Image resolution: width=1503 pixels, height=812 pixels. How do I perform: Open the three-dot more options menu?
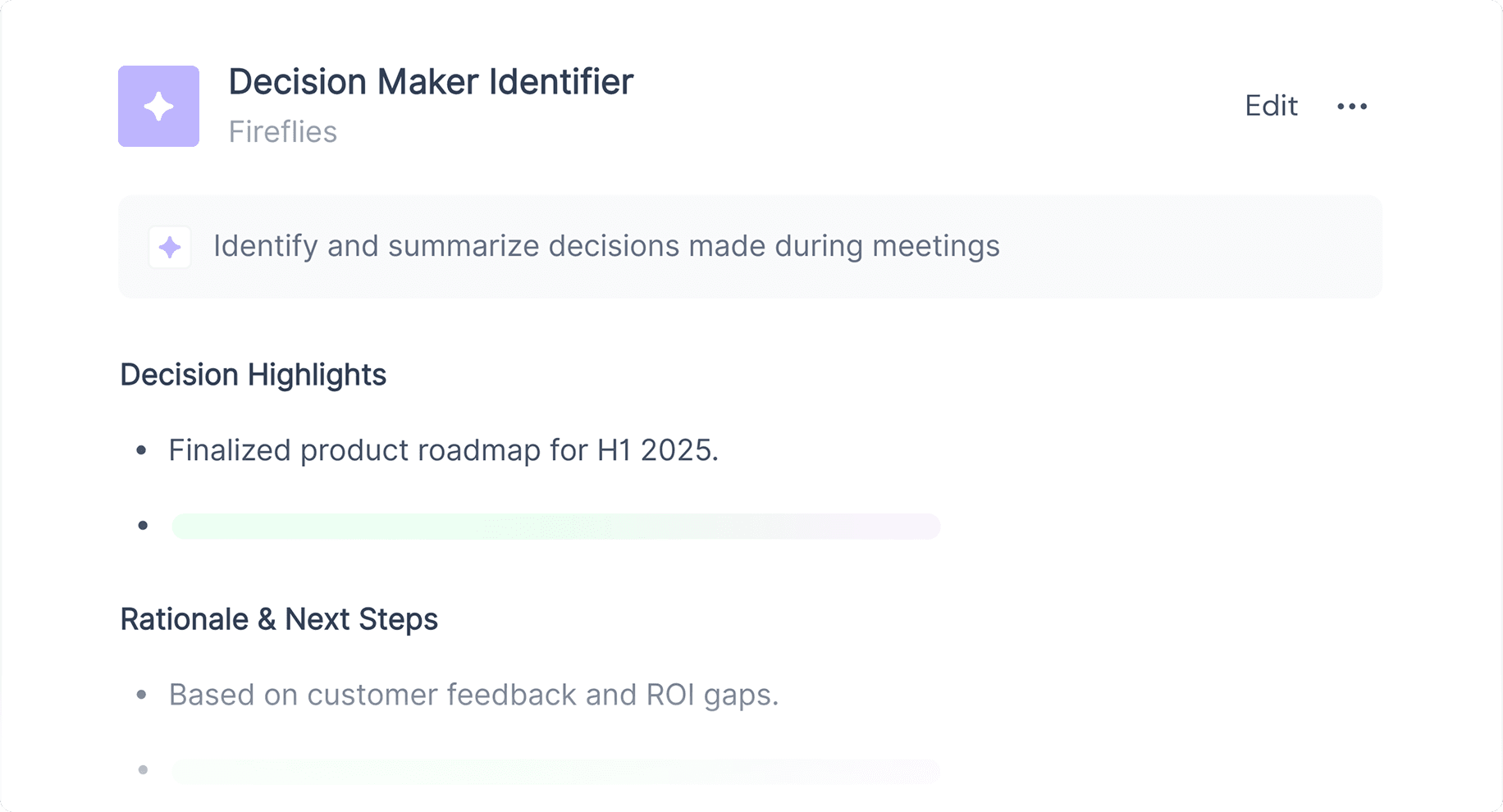[x=1352, y=106]
